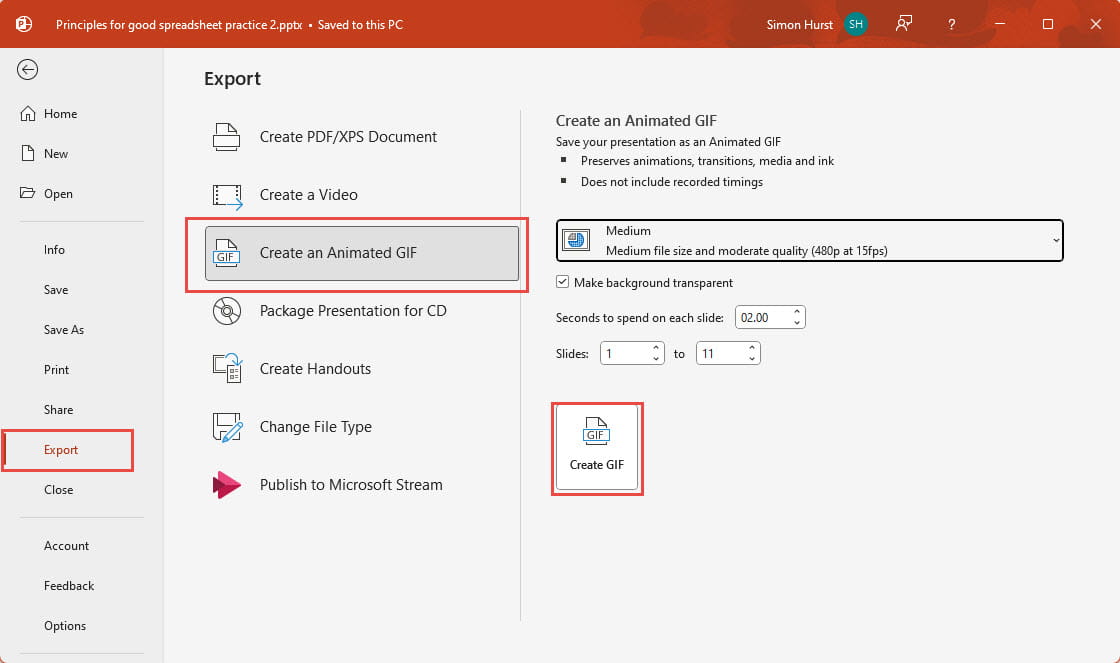This screenshot has width=1120, height=663.
Task: Click the Package Presentation for CD disc icon
Action: 227,311
